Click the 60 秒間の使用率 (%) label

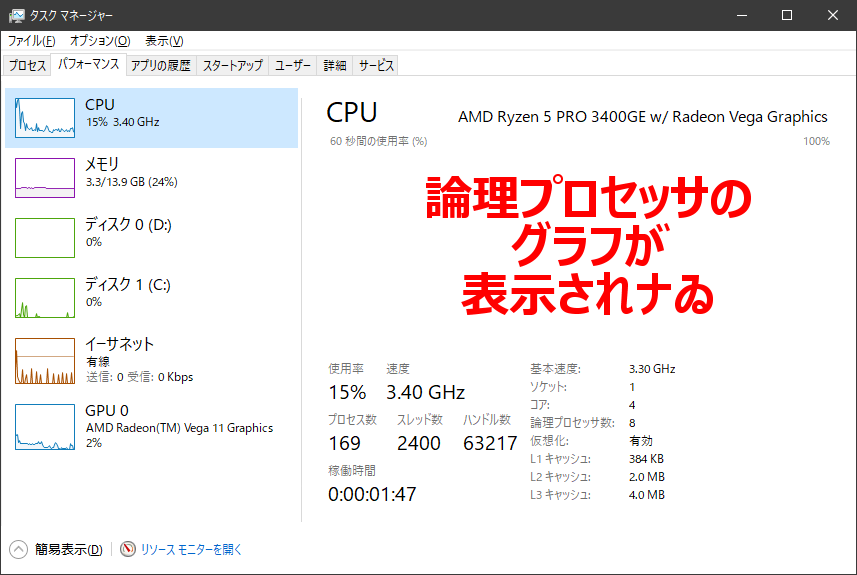[x=378, y=142]
